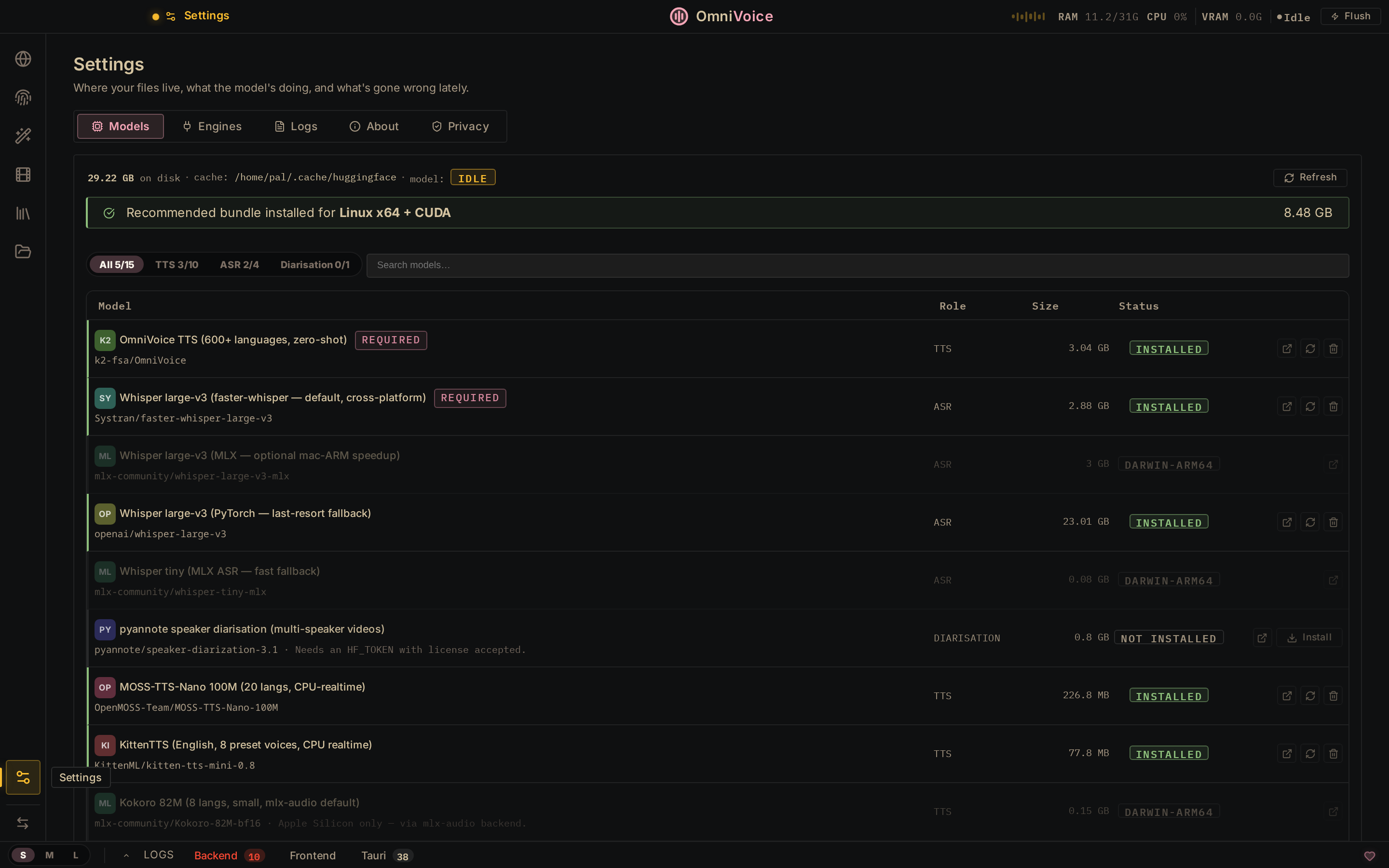
Task: Select the globe icon in the sidebar
Action: (x=22, y=58)
